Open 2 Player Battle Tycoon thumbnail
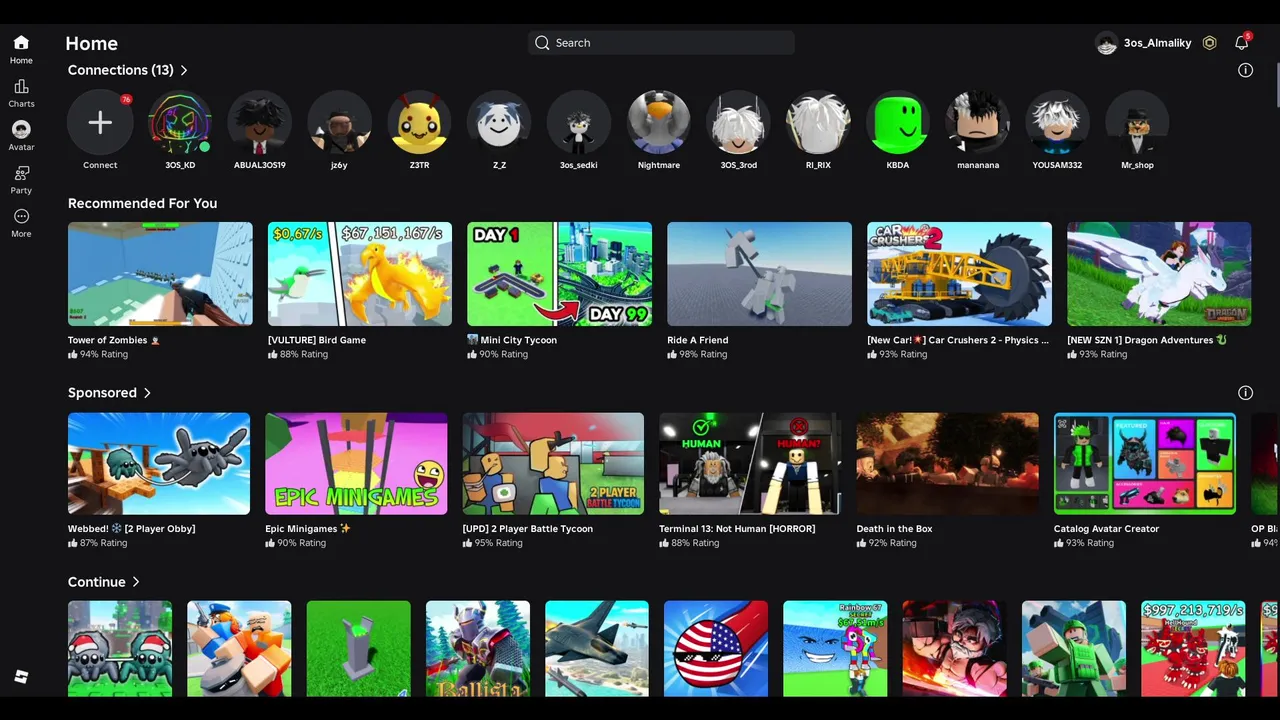1280x720 pixels. [553, 464]
